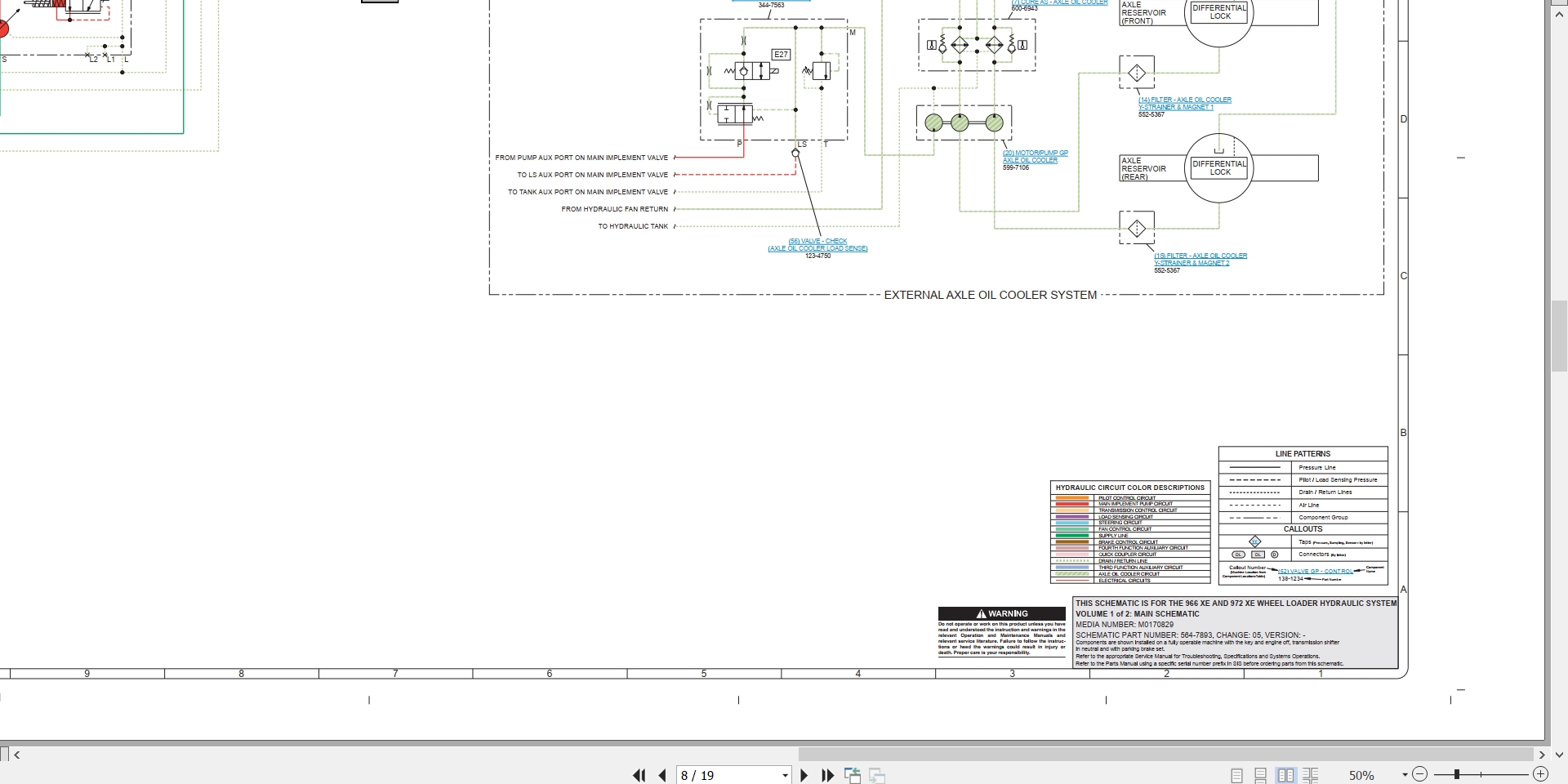Click the AXLE RESERVOIR (FRONT) label

1143,12
